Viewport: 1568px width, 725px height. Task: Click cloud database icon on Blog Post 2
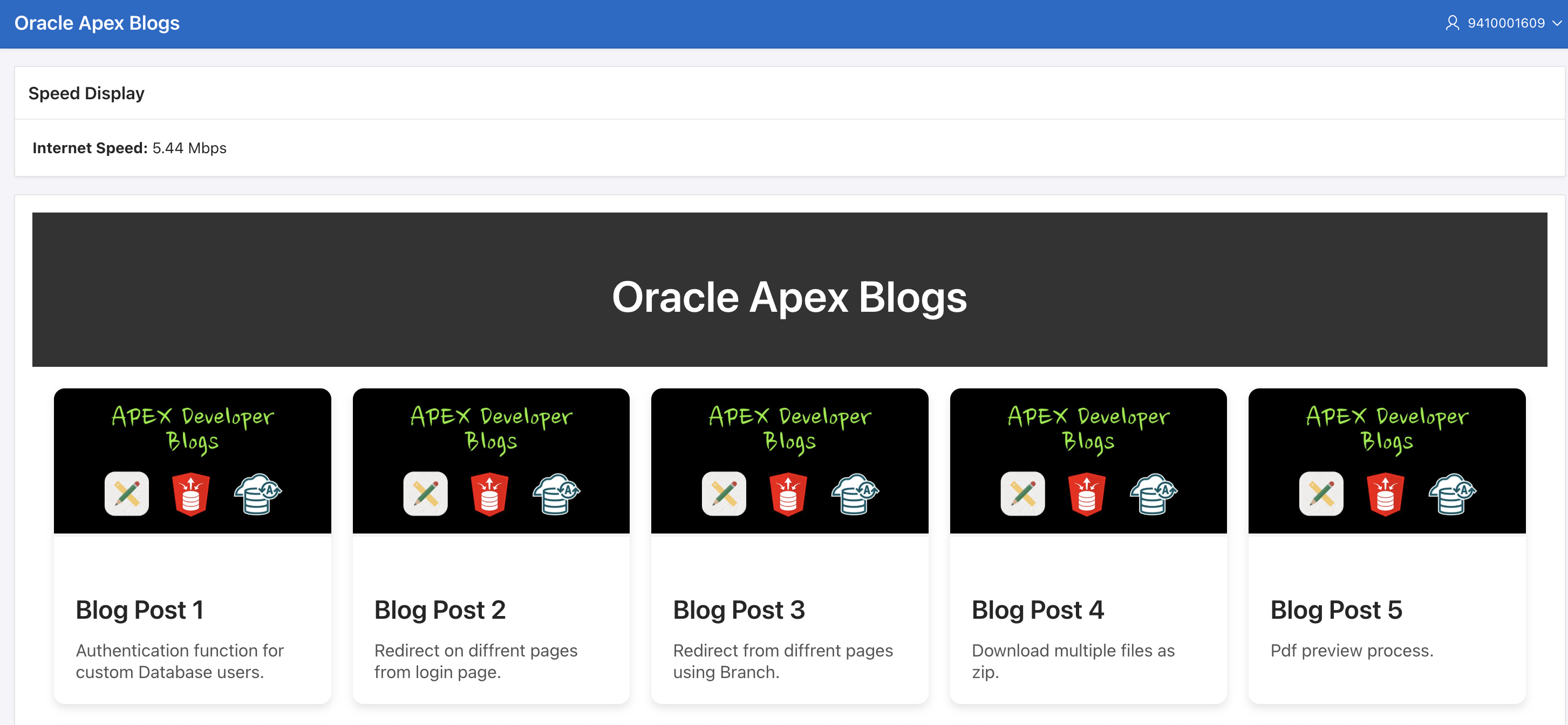click(556, 494)
